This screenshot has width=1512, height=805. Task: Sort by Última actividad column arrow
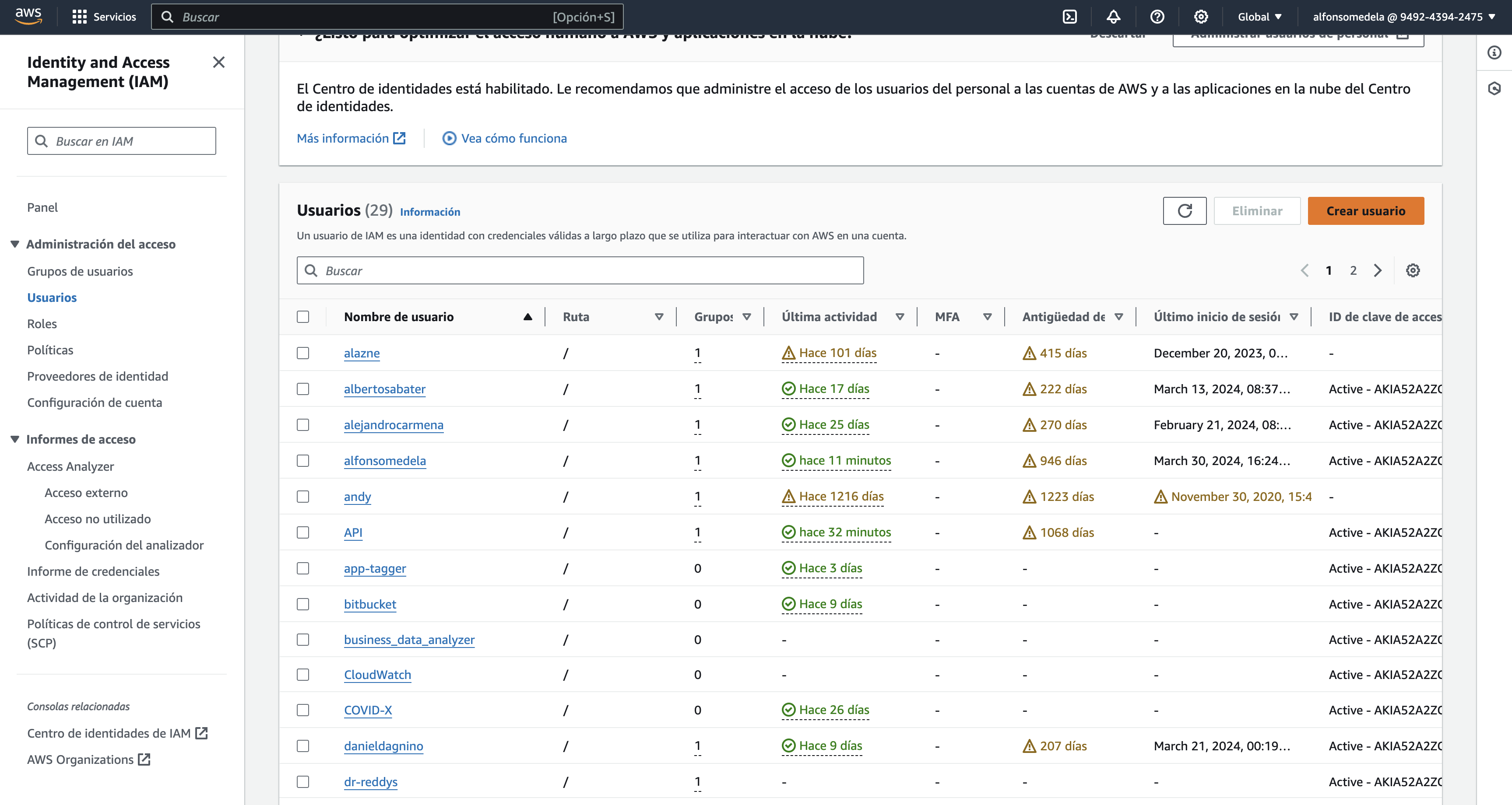899,317
